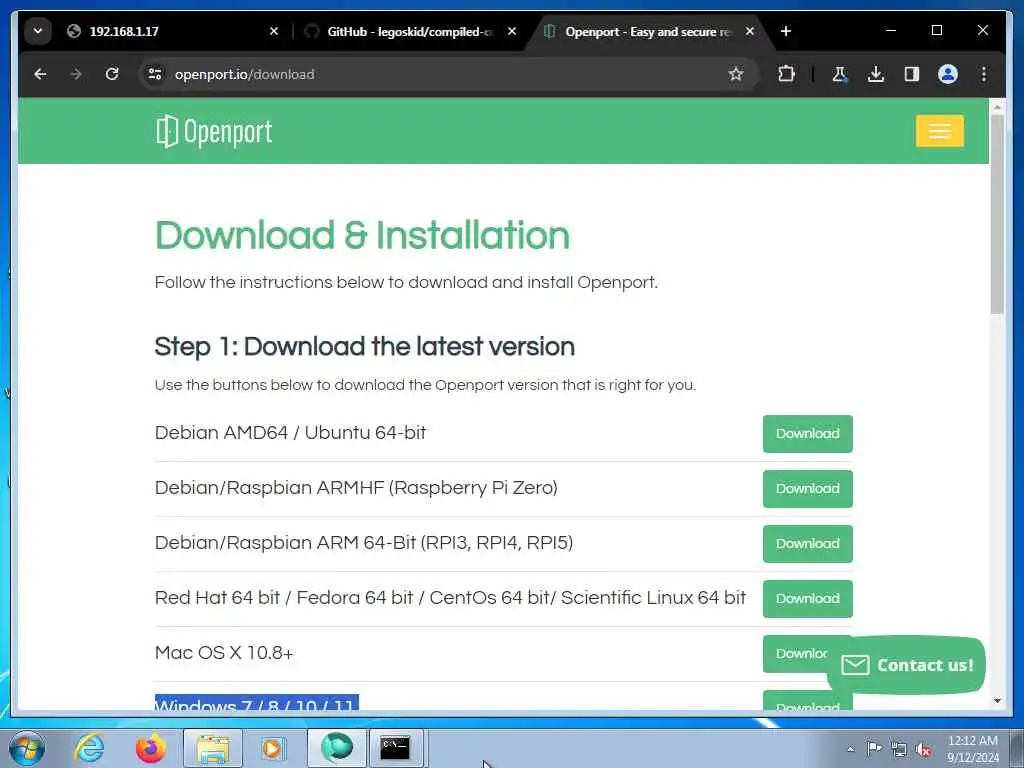Open the tab search dropdown arrow
This screenshot has height=768, width=1024.
[38, 31]
